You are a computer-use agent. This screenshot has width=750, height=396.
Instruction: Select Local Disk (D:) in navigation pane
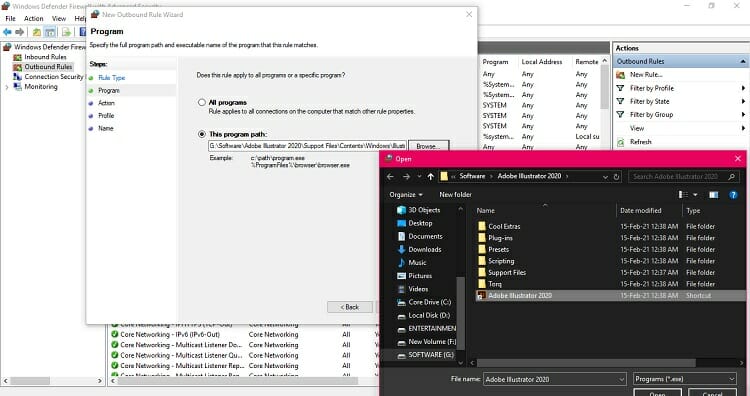pos(429,316)
